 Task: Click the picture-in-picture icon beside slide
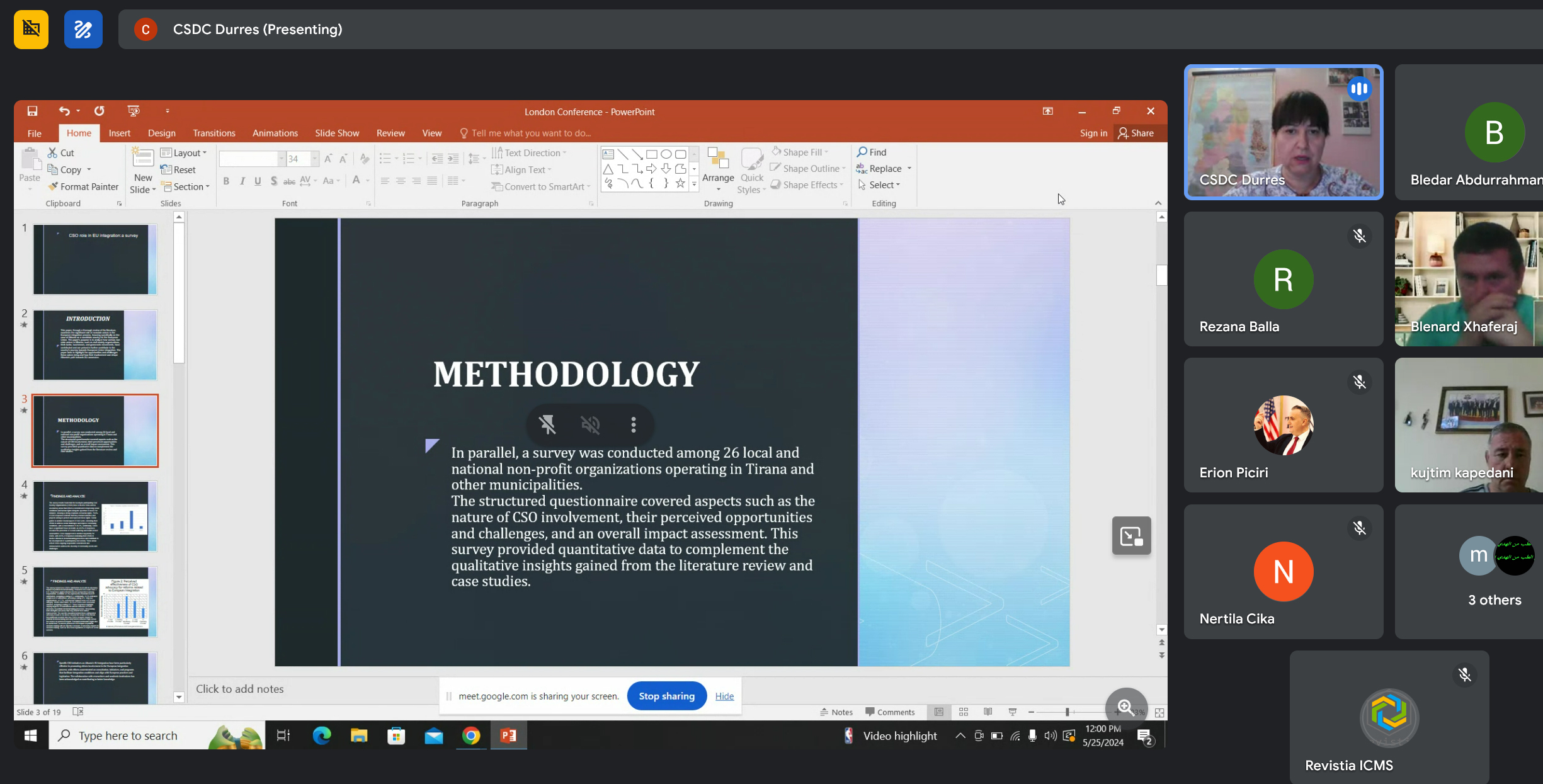click(x=1131, y=536)
